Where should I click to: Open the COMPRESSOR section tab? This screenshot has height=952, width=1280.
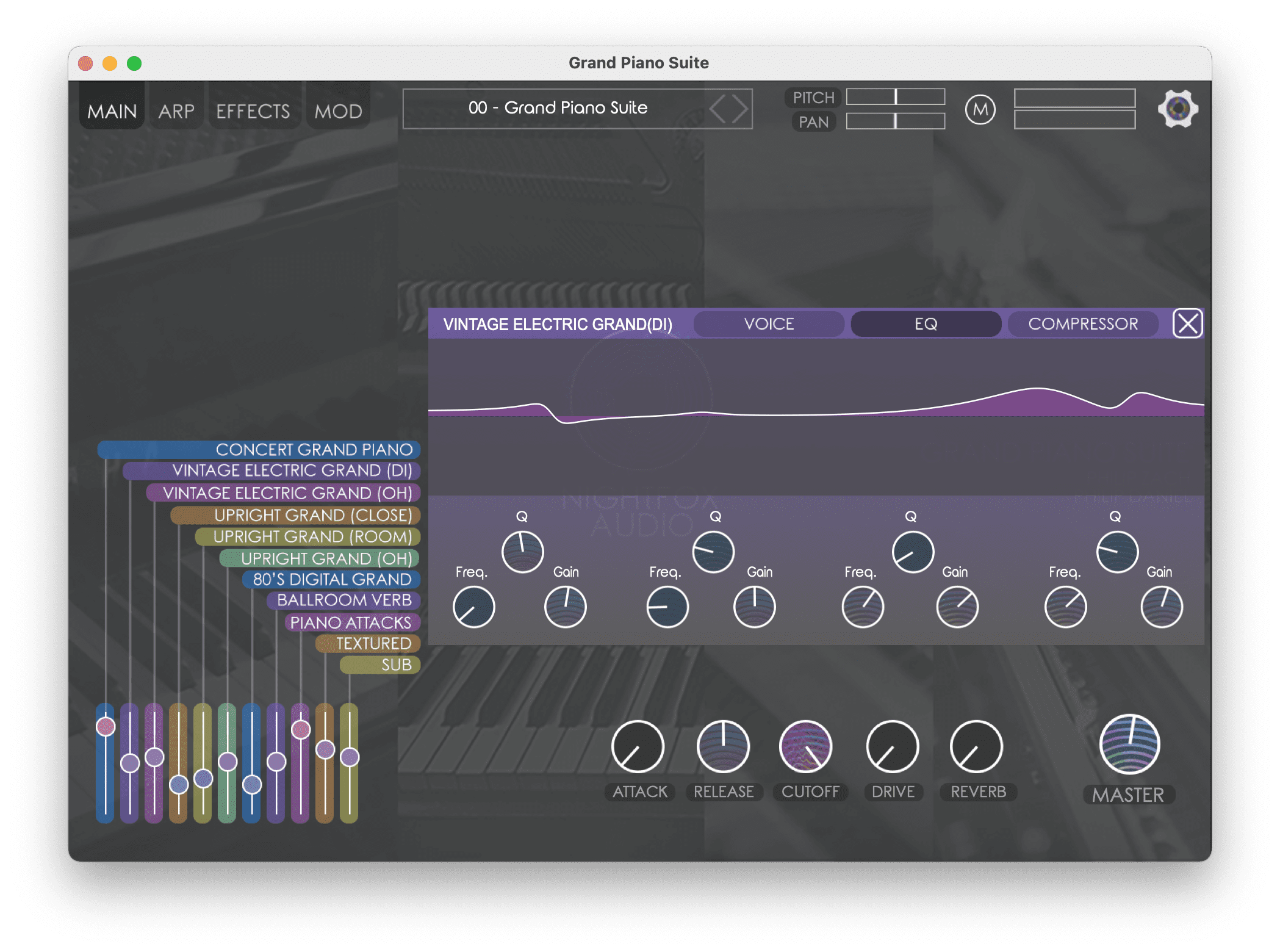tap(1083, 324)
